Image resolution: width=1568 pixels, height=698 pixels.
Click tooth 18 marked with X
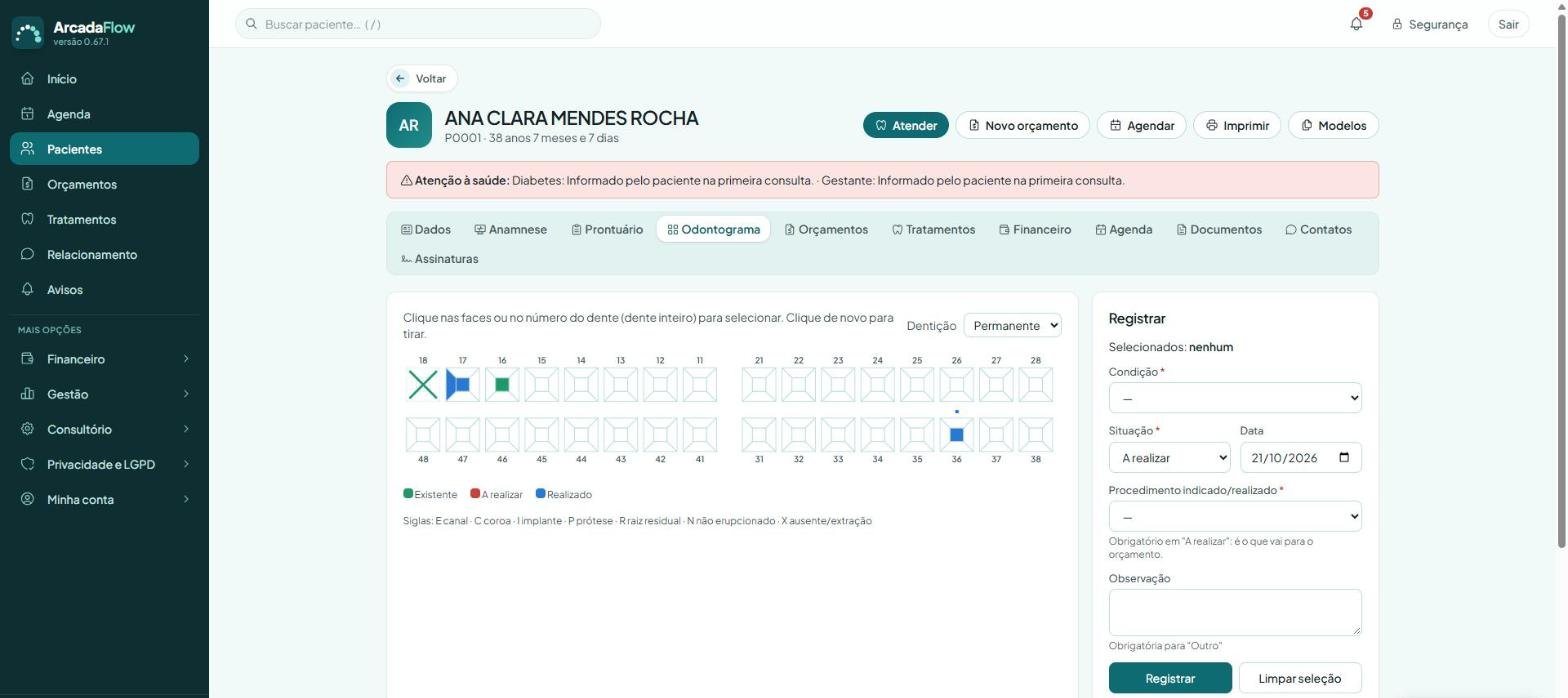coord(423,385)
